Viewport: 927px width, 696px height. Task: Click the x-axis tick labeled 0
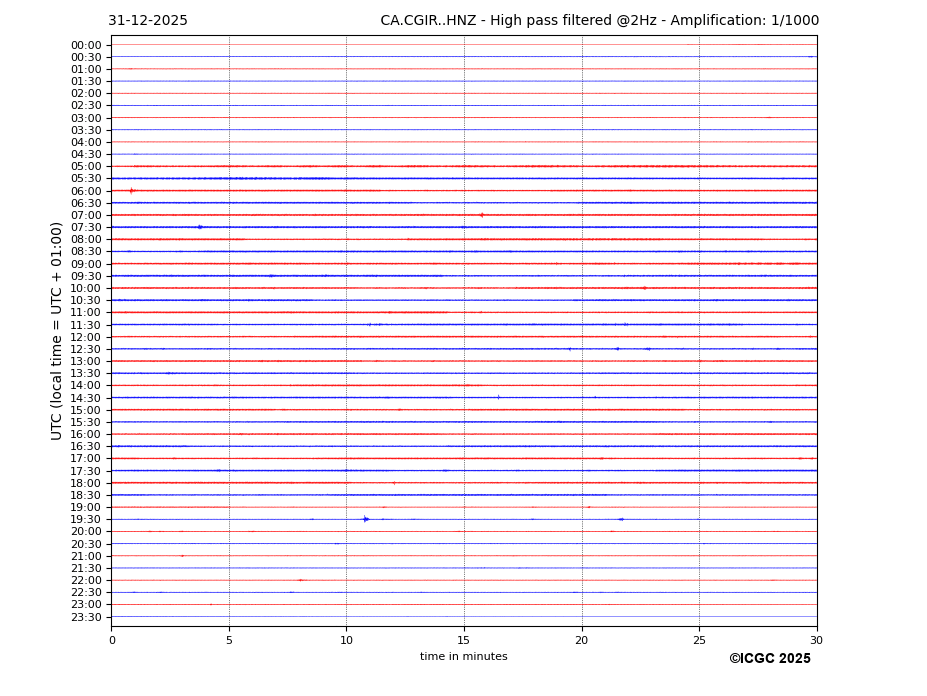tap(112, 640)
